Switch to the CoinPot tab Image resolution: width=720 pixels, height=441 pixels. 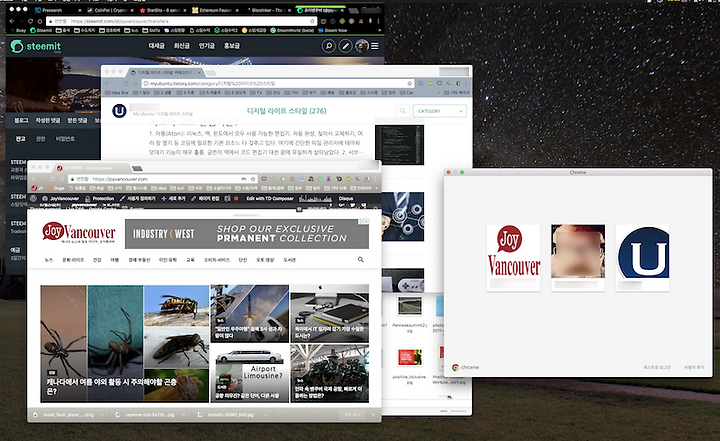click(x=110, y=10)
